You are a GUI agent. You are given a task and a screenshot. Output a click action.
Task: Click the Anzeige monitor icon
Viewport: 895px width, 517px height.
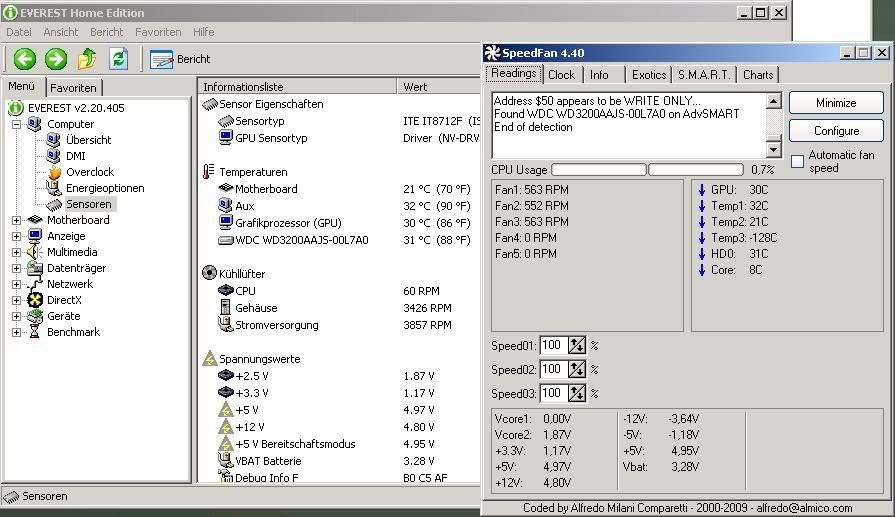pyautogui.click(x=35, y=236)
